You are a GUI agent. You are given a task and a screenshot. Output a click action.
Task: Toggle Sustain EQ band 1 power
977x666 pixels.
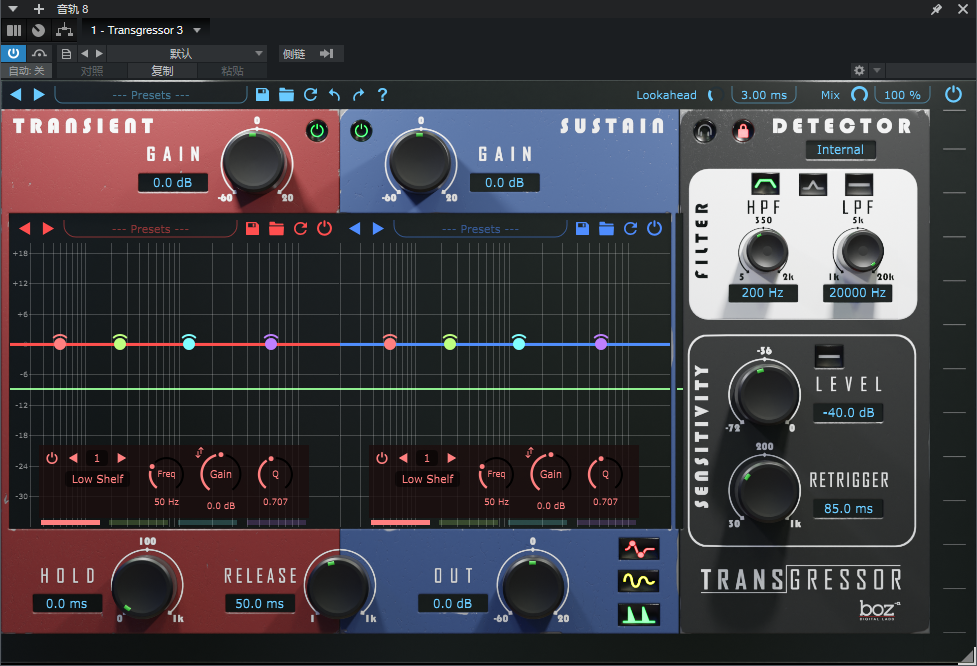pyautogui.click(x=382, y=459)
